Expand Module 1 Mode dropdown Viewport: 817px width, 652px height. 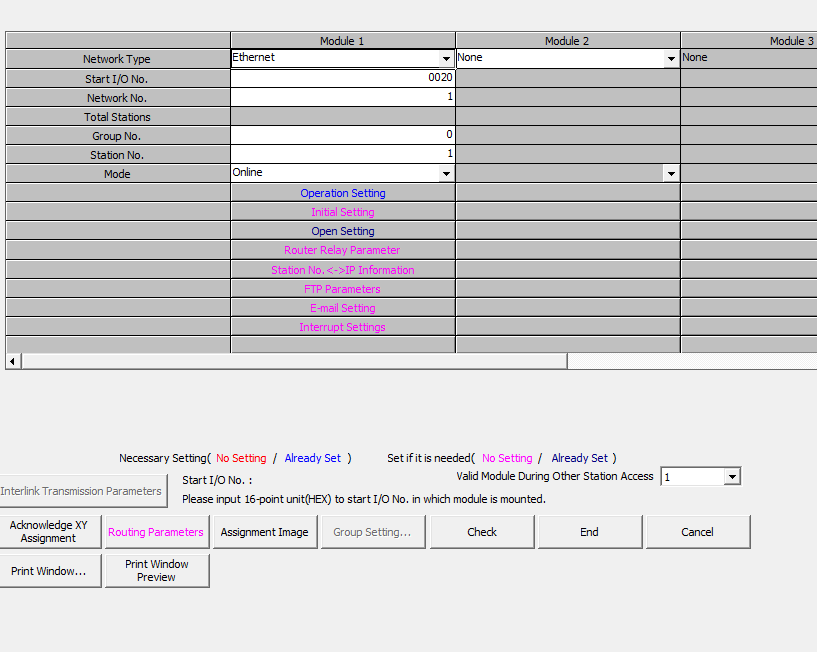click(x=446, y=174)
